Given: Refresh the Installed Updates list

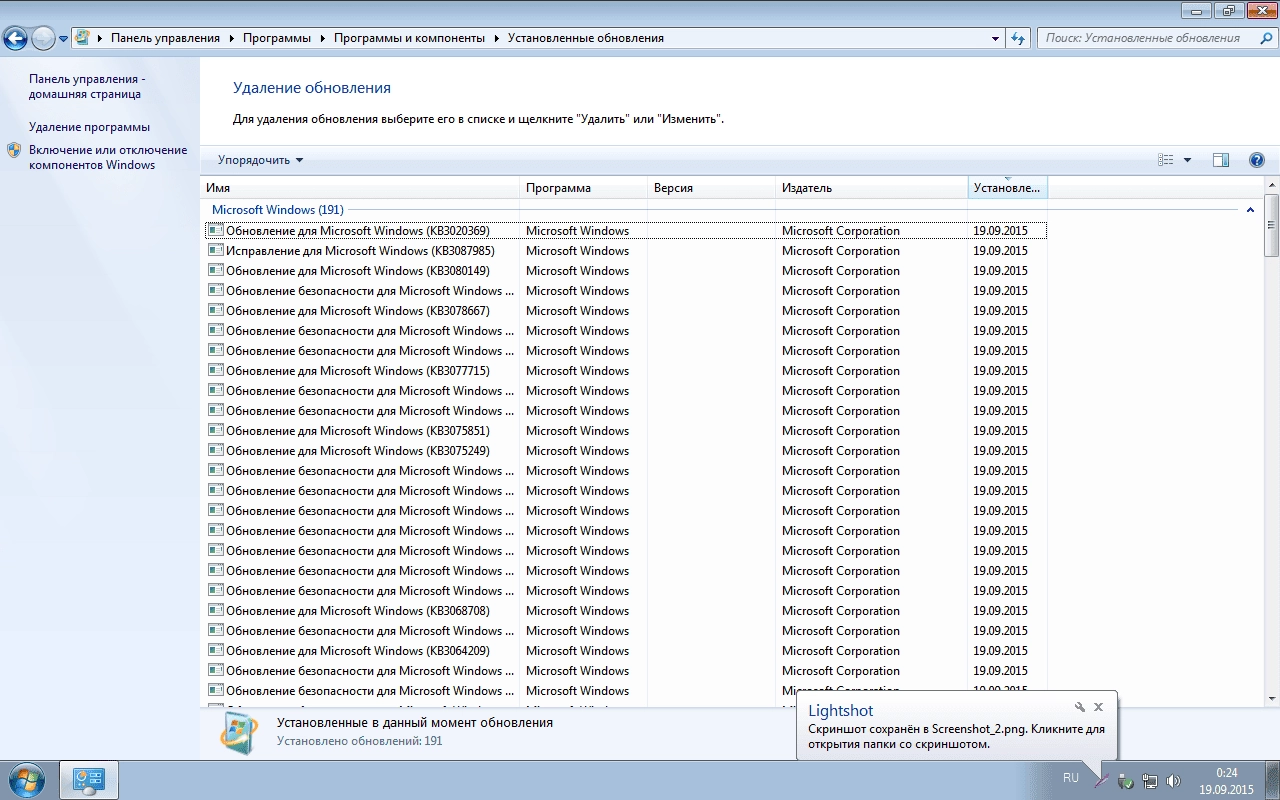Looking at the screenshot, I should [1018, 38].
